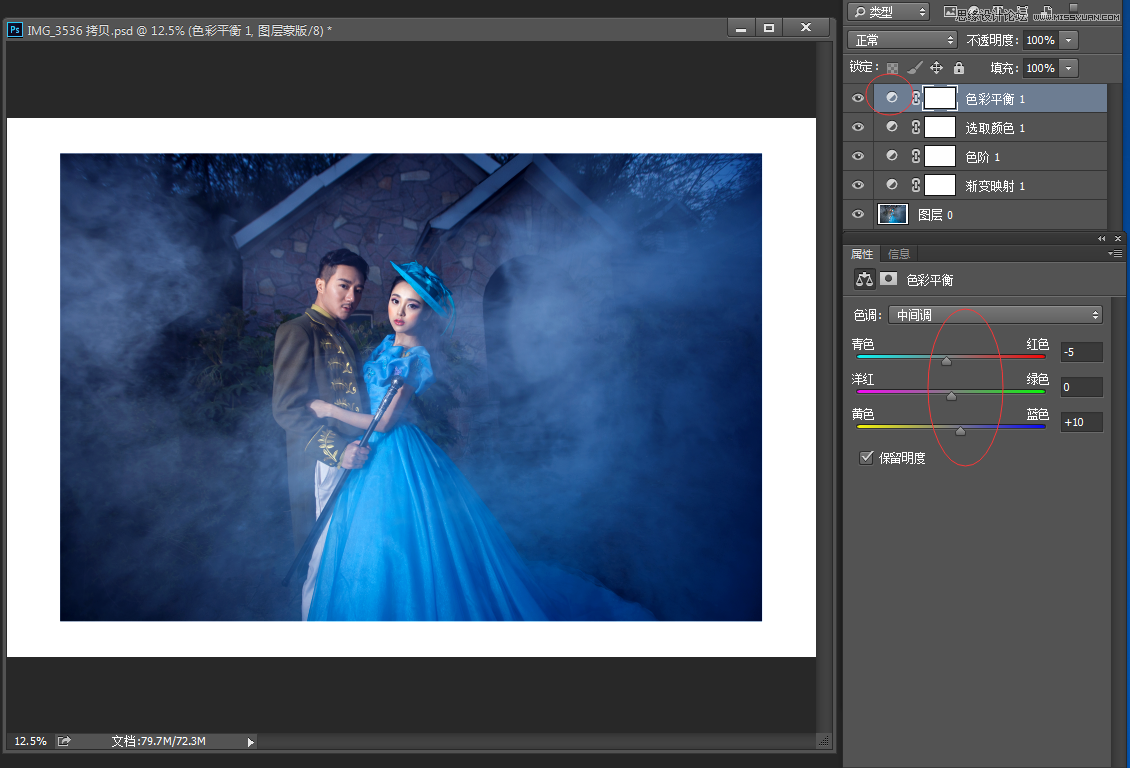Click the lock transparent pixels icon

point(892,69)
